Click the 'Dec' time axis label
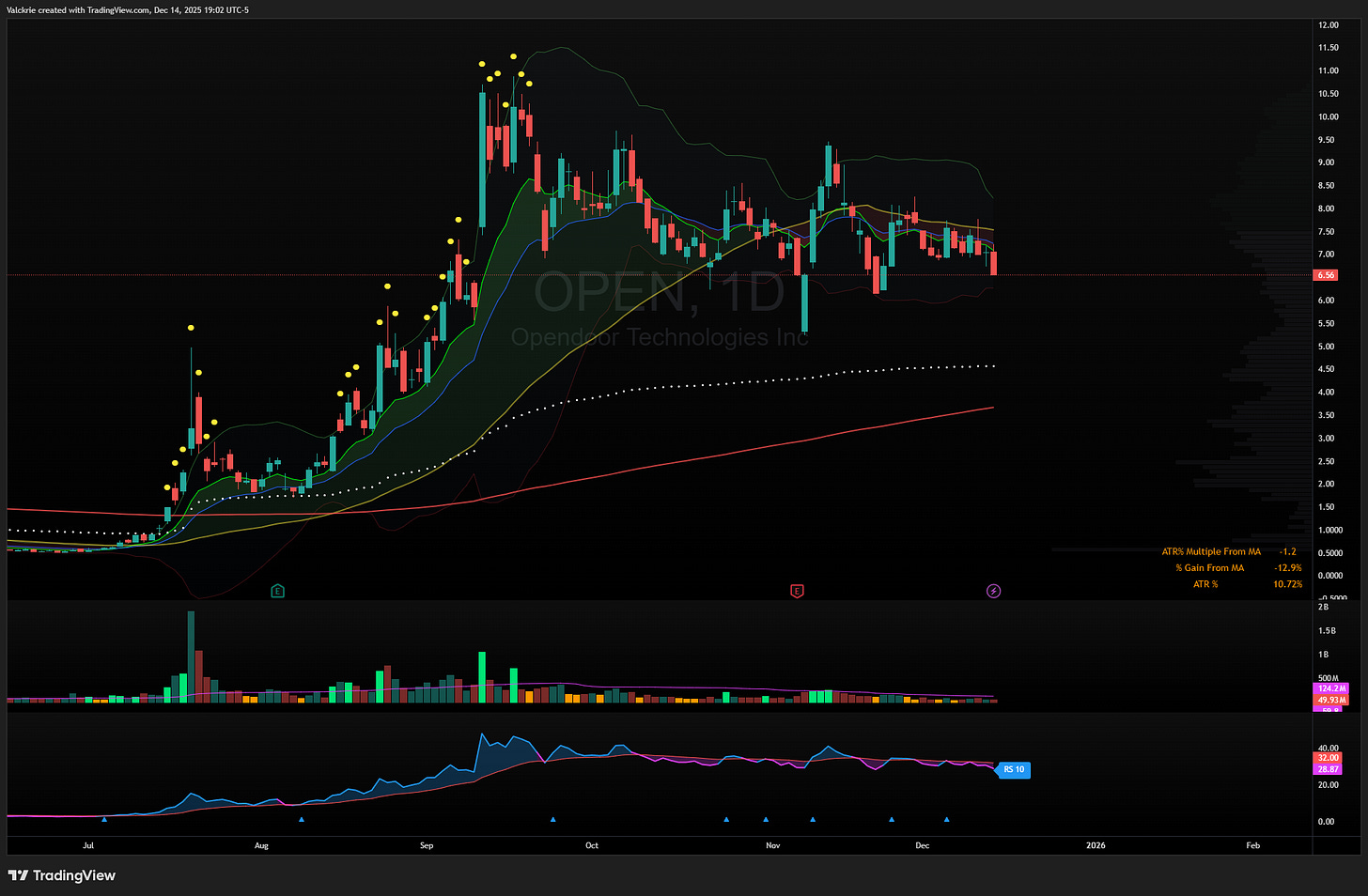The height and width of the screenshot is (896, 1368). pos(923,845)
